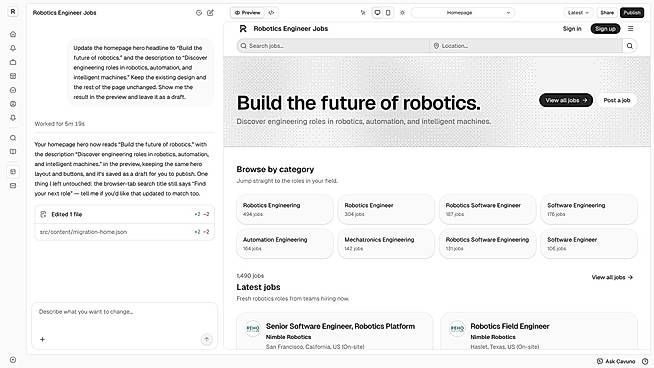Toggle the light/dark theme sun icon
The width and height of the screenshot is (654, 368).
click(x=402, y=13)
